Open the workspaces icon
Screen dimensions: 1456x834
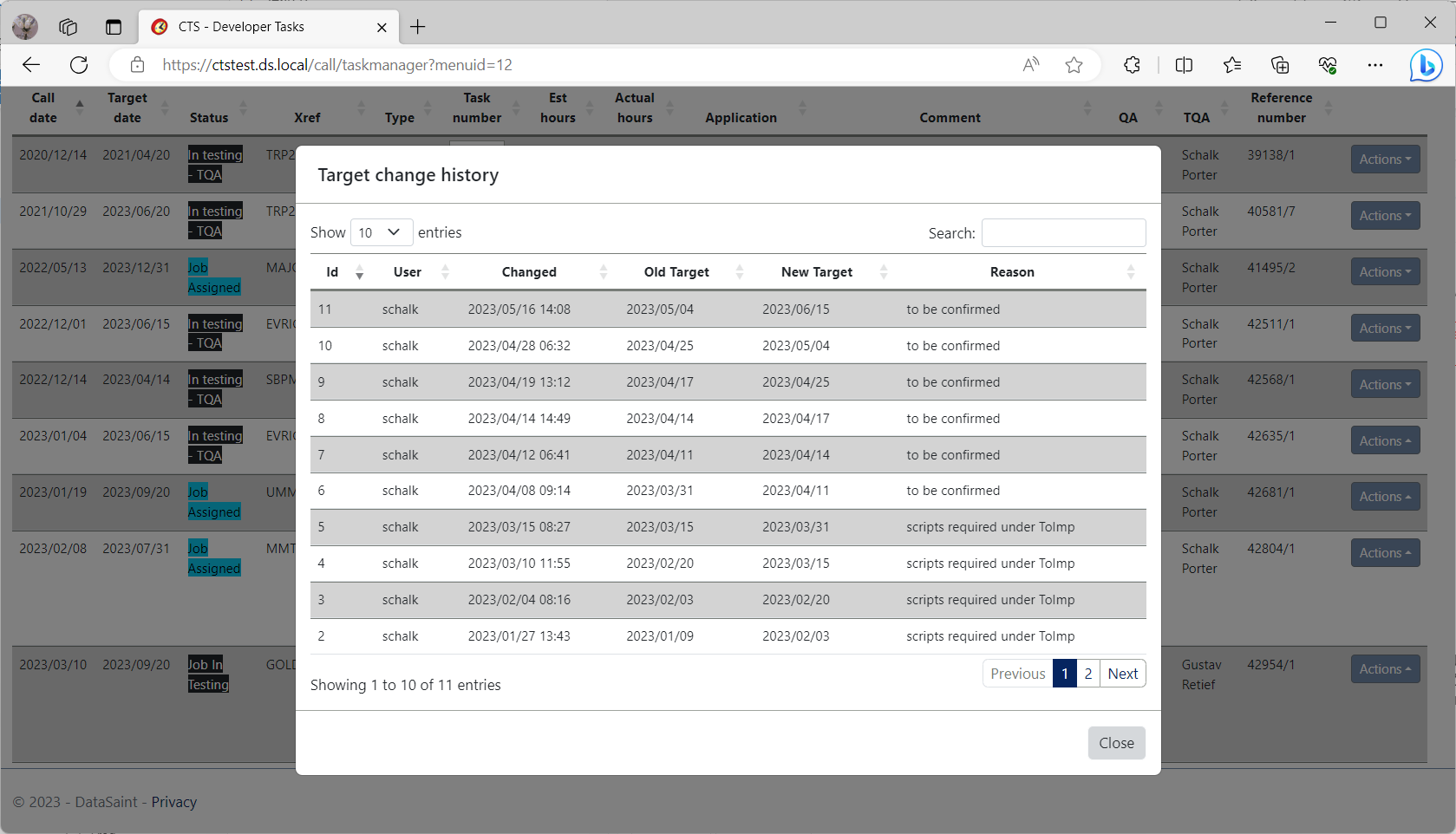click(69, 27)
